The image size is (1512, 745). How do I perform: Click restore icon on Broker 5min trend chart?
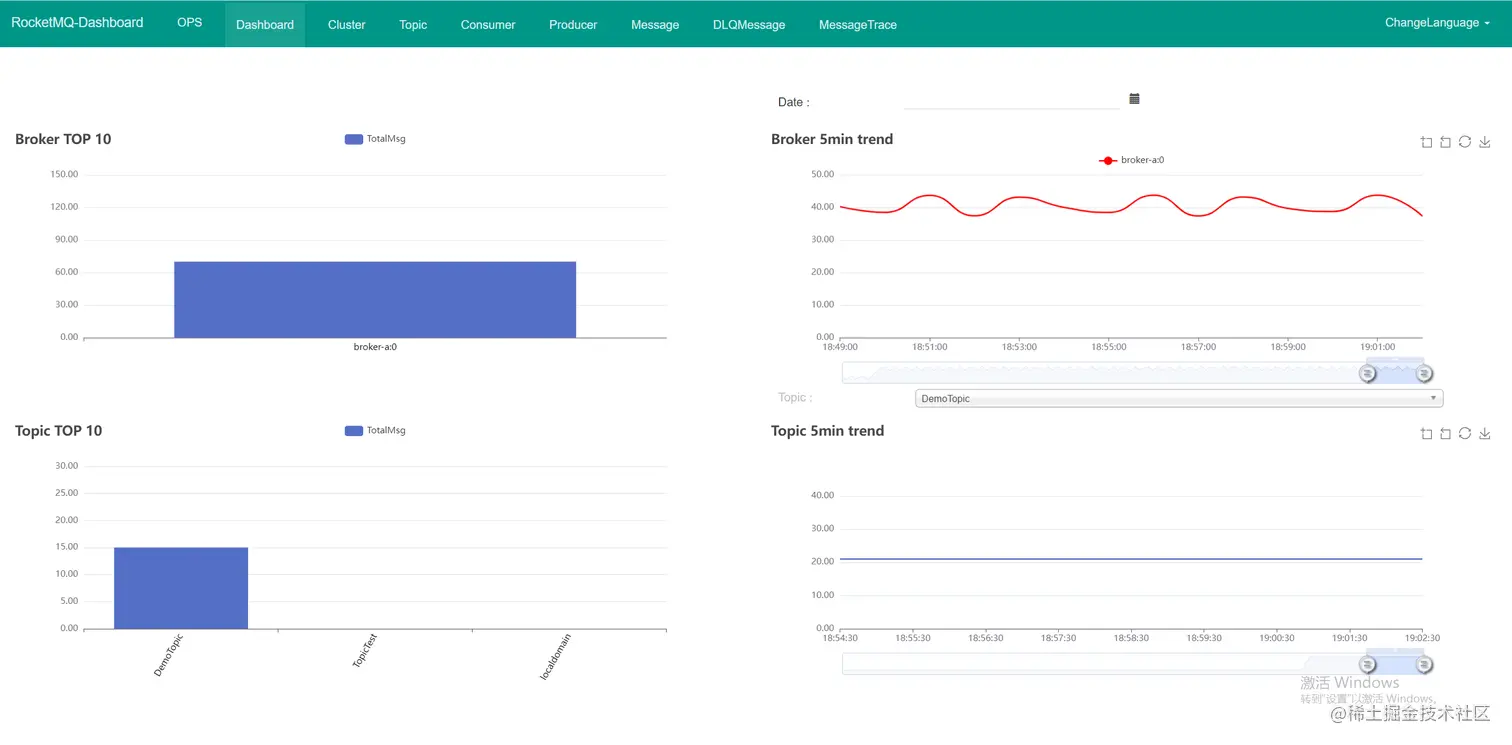tap(1465, 142)
